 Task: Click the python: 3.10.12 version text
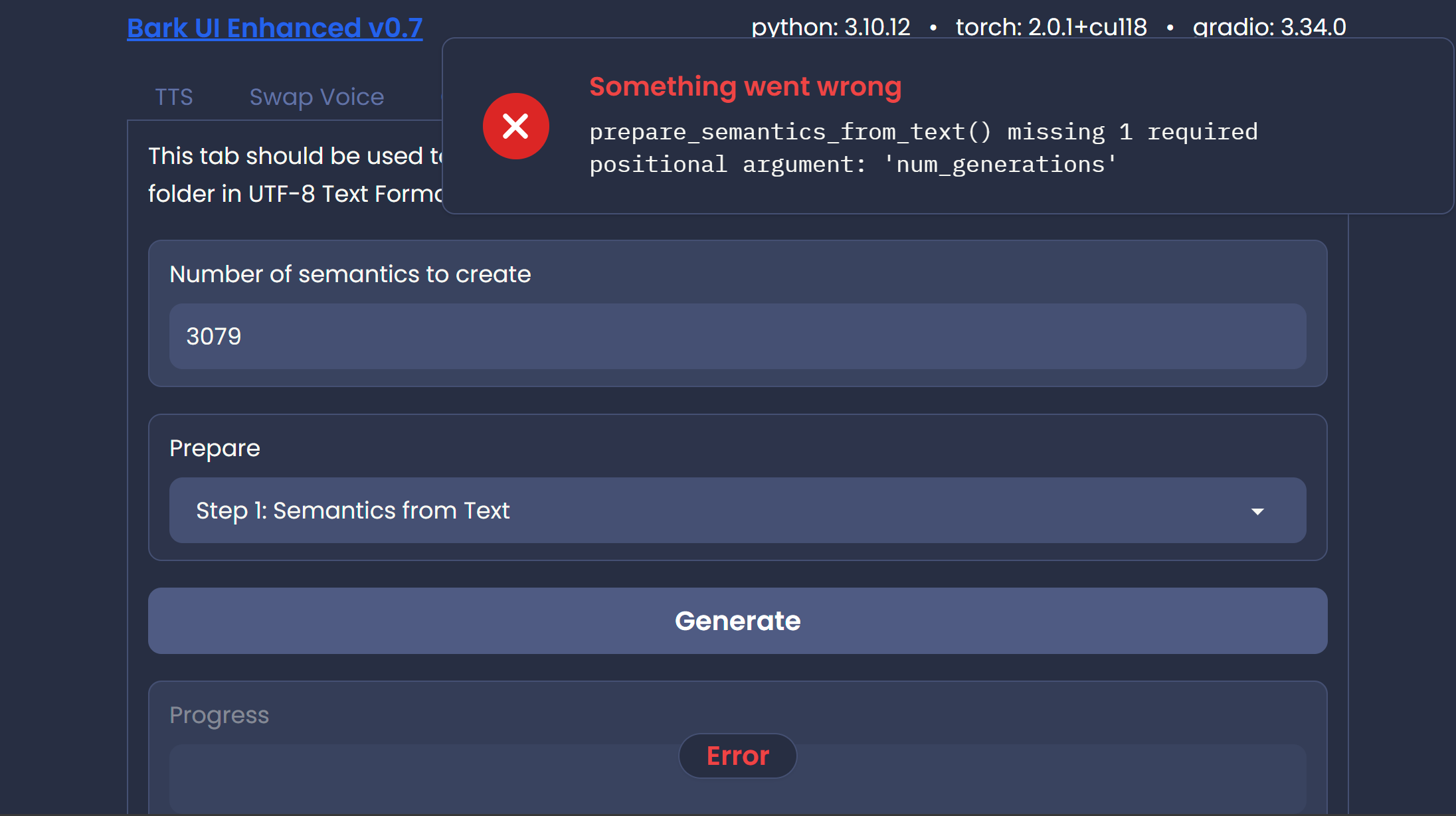click(x=830, y=27)
